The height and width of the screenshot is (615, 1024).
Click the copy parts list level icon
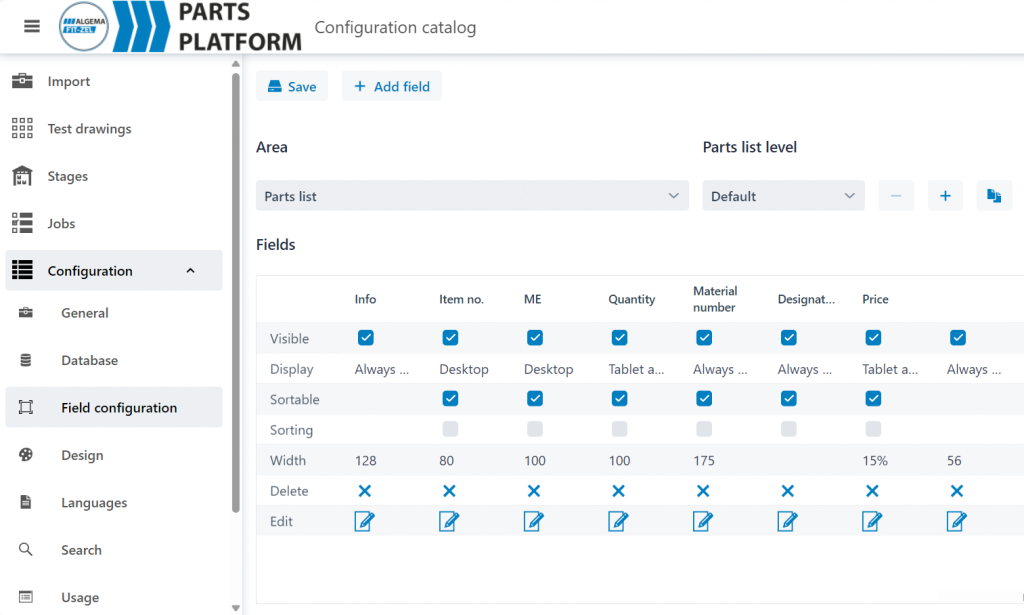point(994,196)
